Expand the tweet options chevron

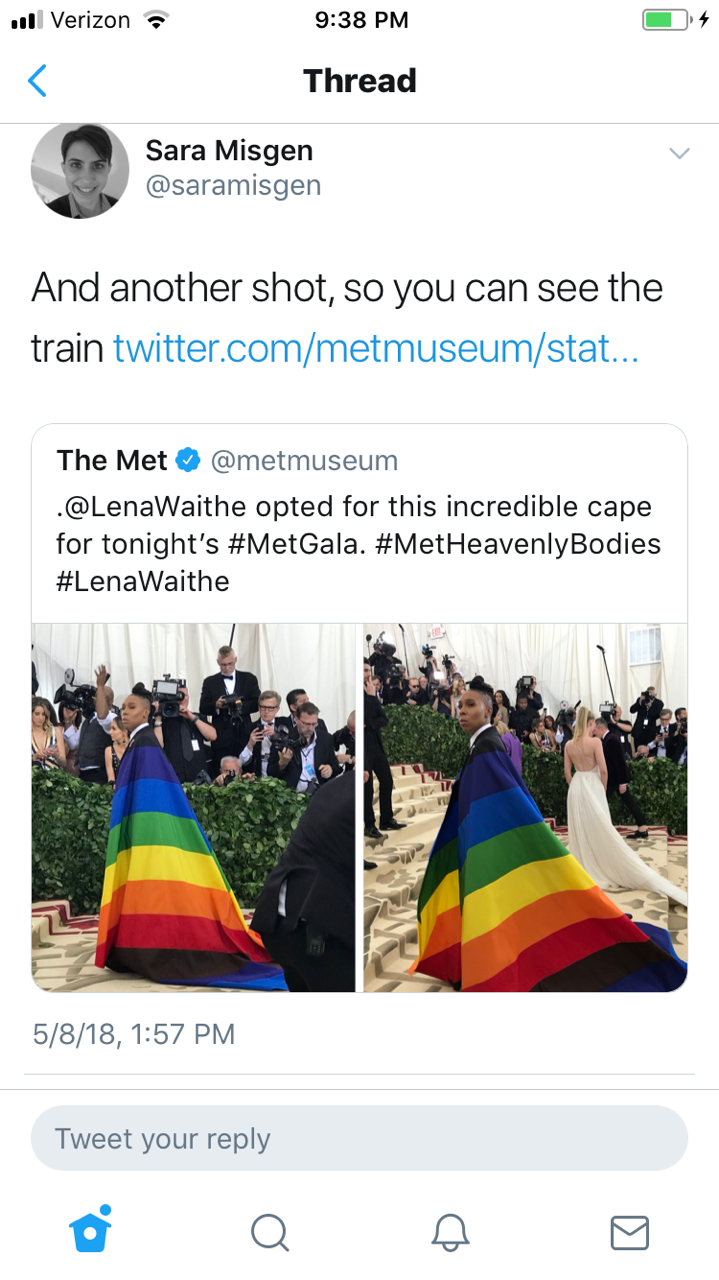tap(679, 154)
